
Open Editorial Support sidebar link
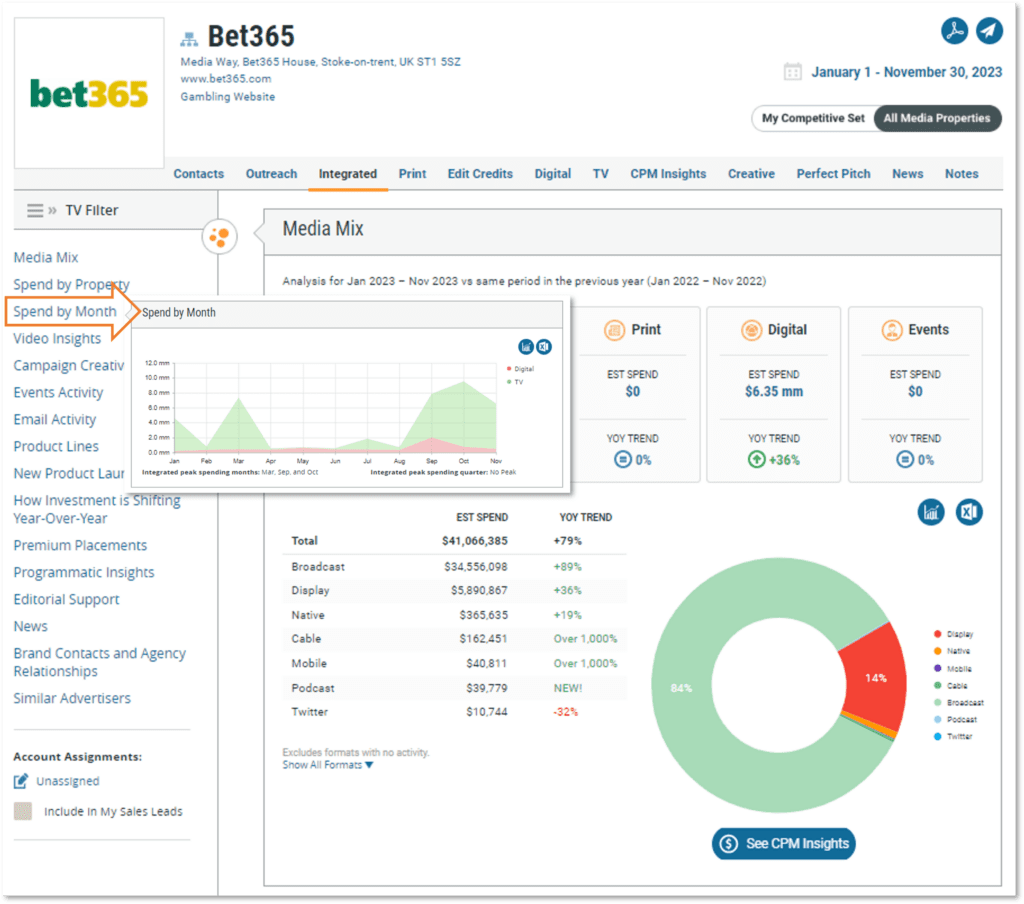click(67, 600)
